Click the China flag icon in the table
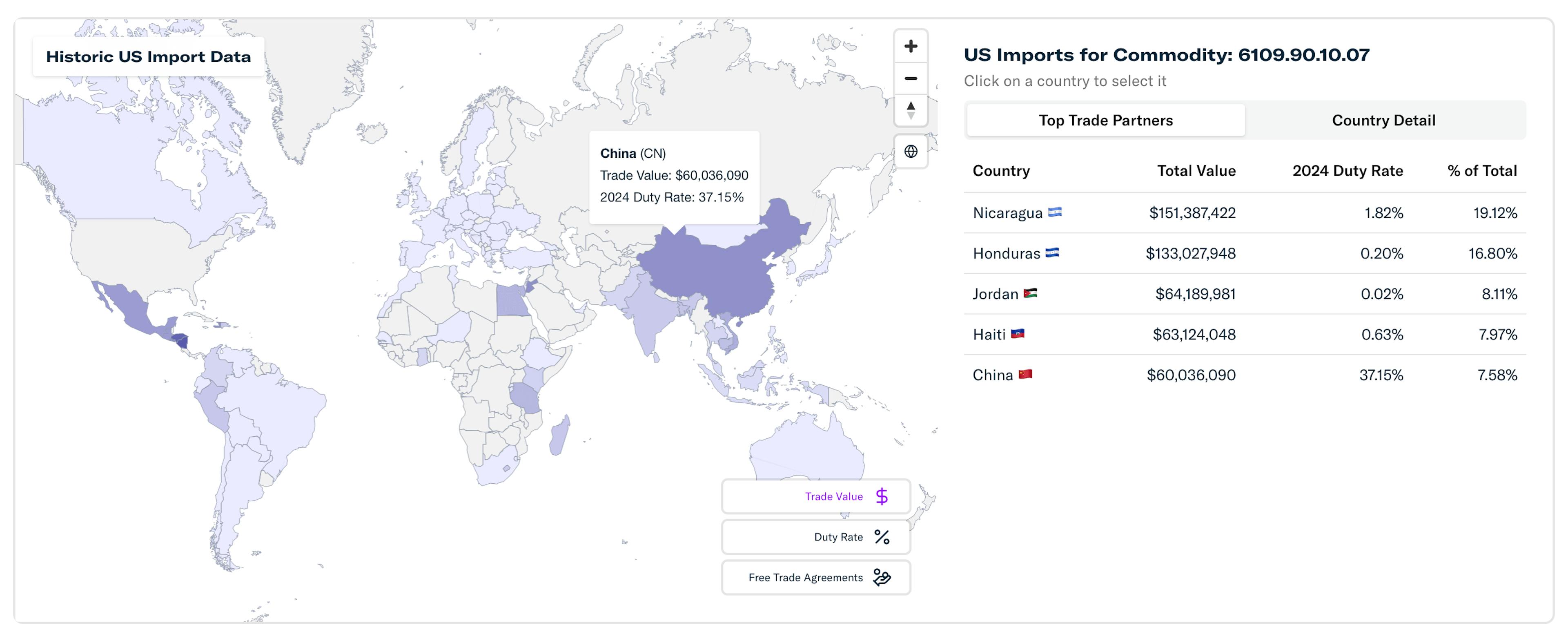1568x641 pixels. (1025, 375)
